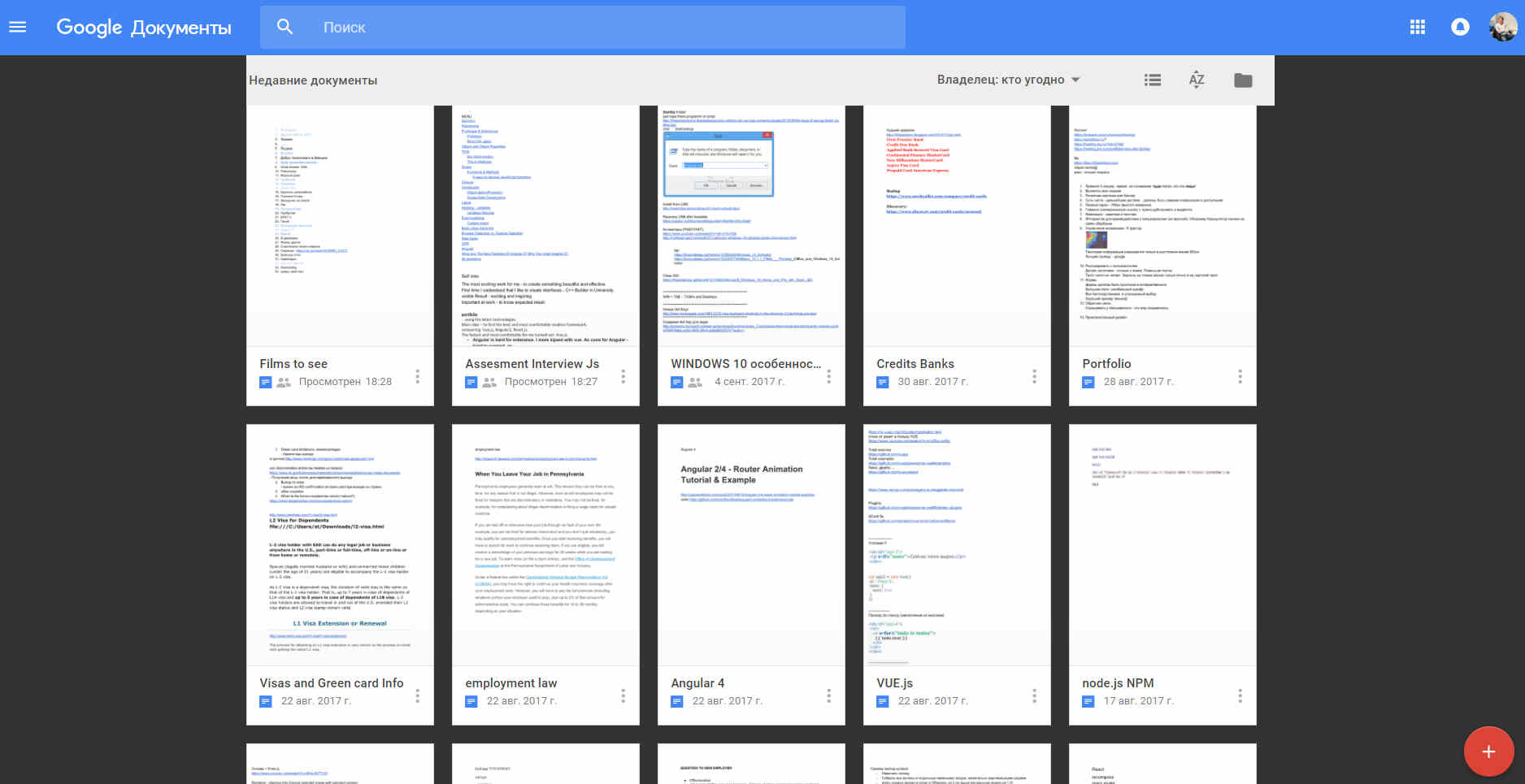Open Visas and Green card Info thumbnail

click(x=340, y=544)
